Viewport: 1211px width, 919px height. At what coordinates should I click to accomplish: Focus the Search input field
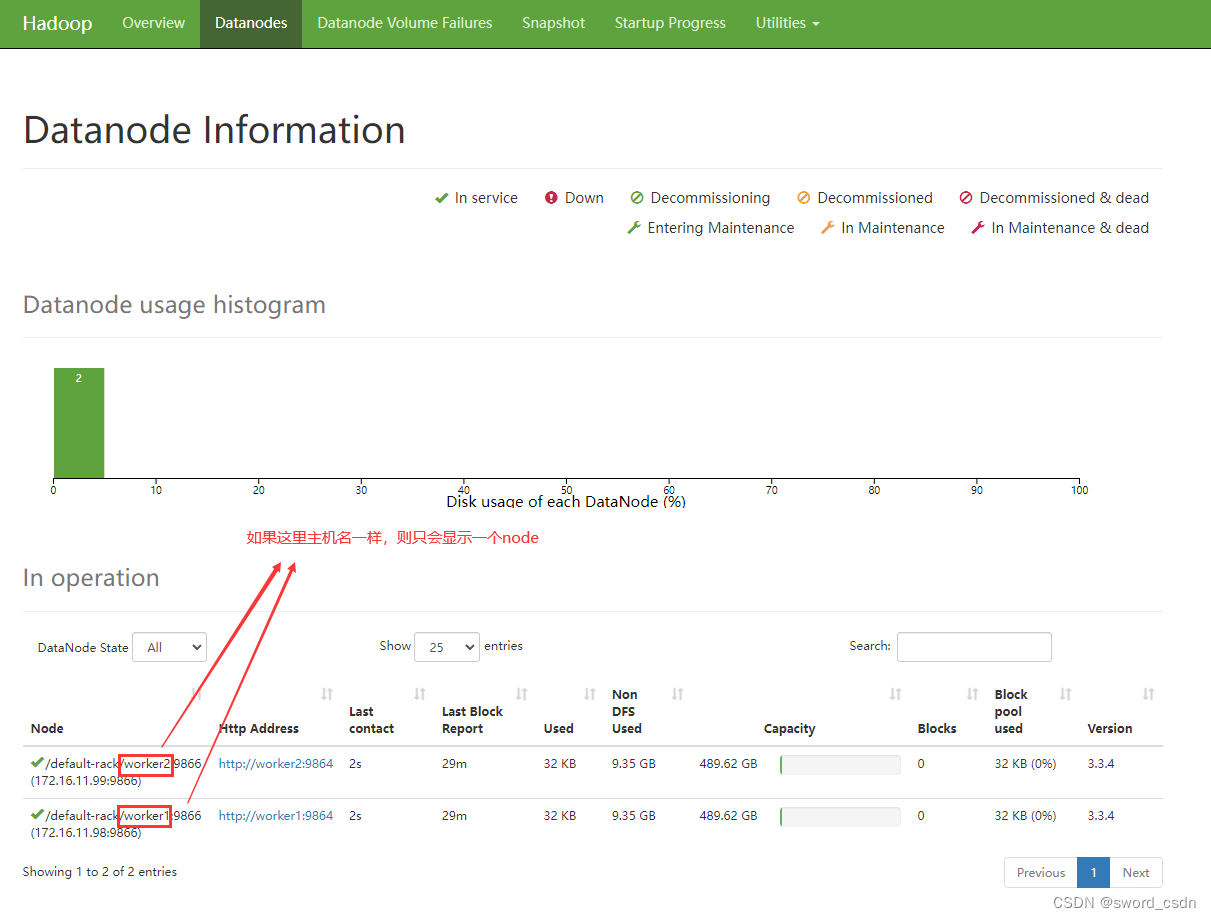pyautogui.click(x=974, y=647)
